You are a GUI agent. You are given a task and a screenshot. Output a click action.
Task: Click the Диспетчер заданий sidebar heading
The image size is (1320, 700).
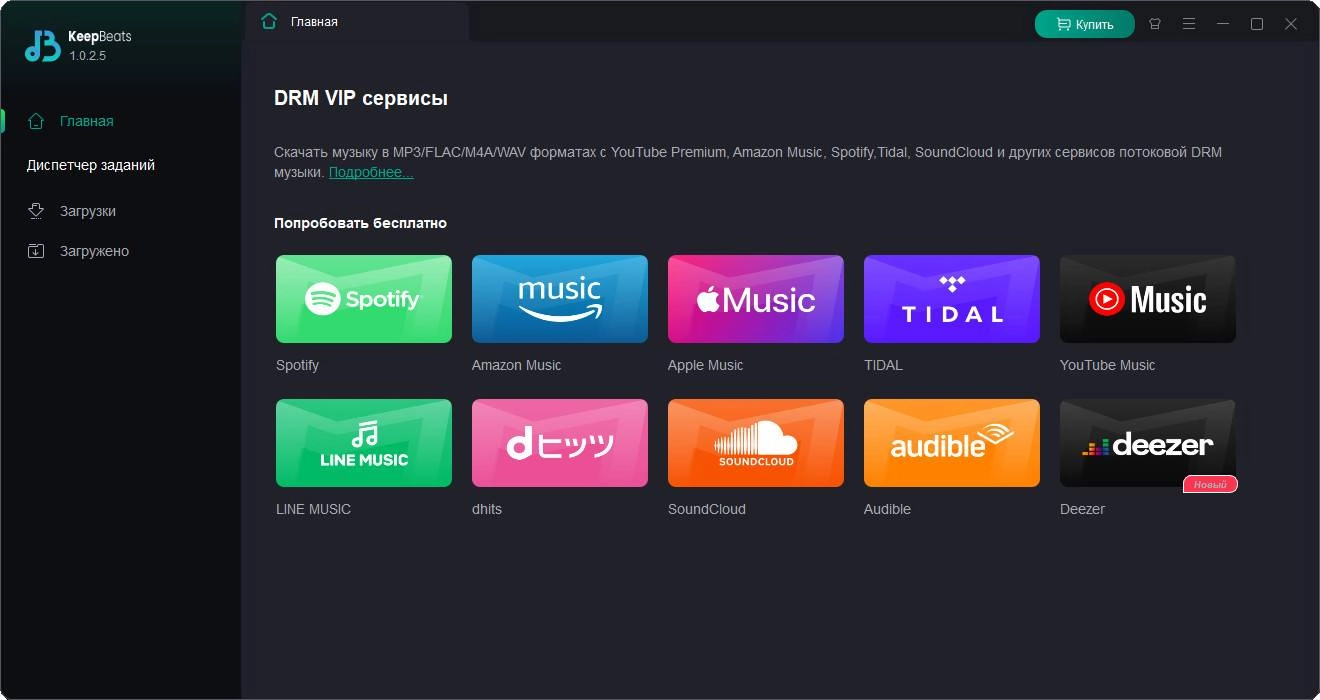[x=91, y=165]
